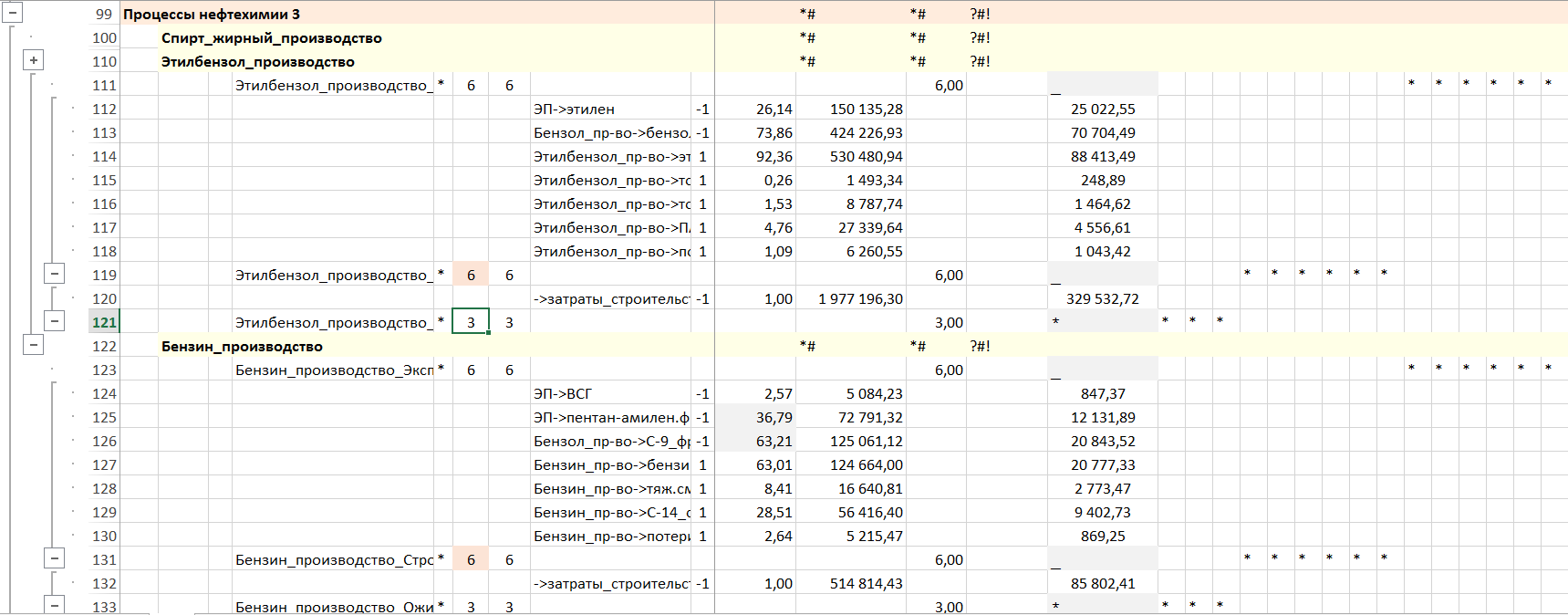This screenshot has width=1568, height=615.
Task: Click the minus outline button beside row 121
Action: pos(55,321)
